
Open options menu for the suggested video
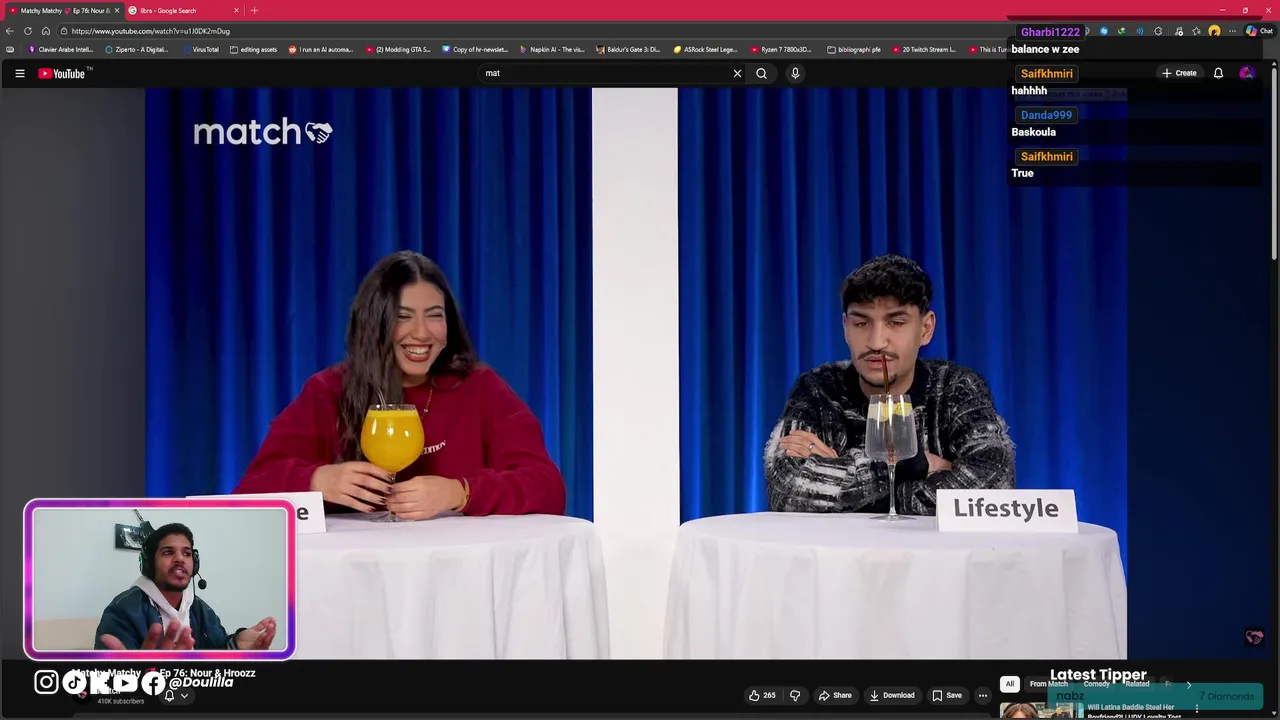(1196, 709)
